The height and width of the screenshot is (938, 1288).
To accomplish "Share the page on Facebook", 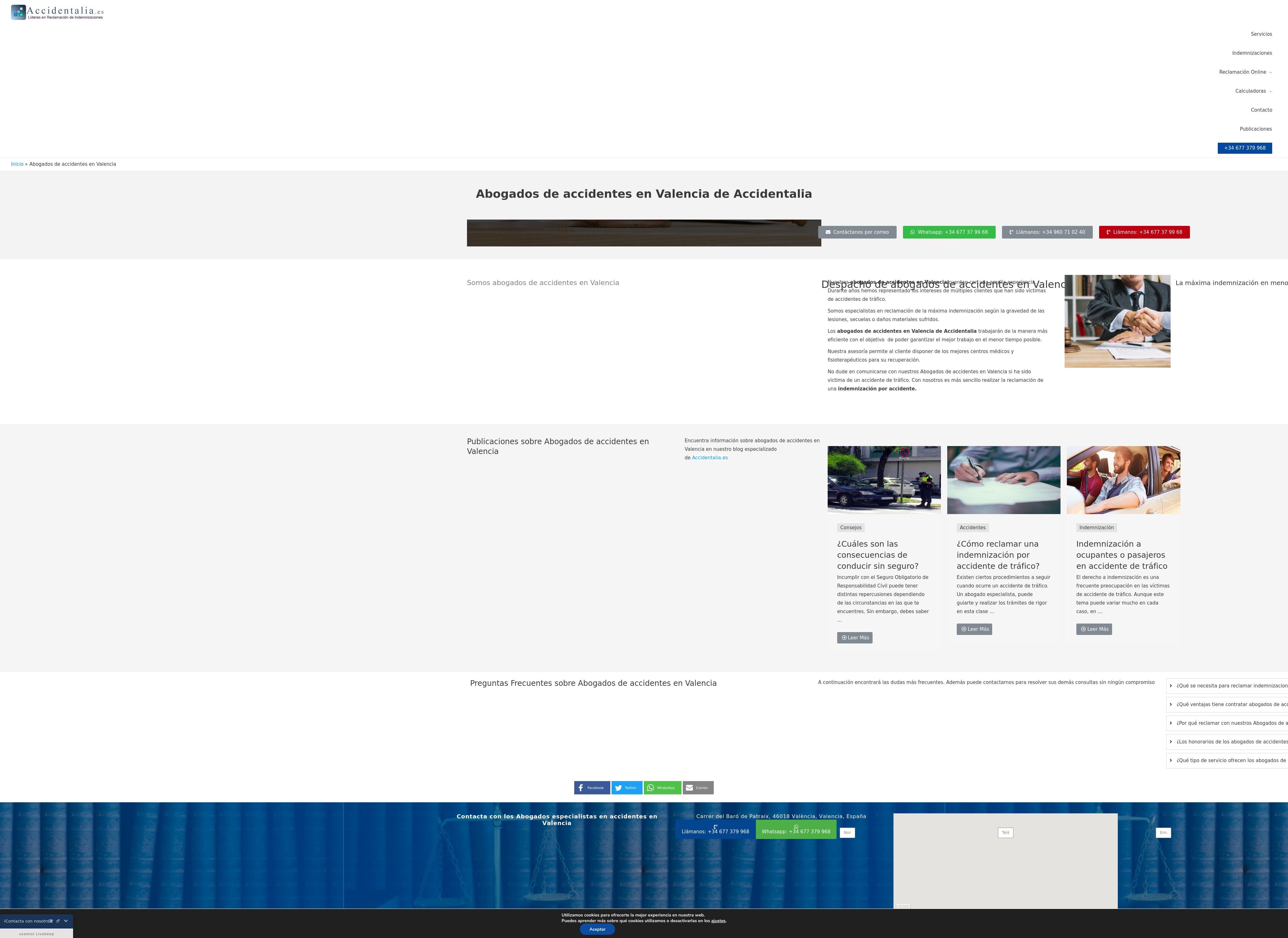I will pyautogui.click(x=592, y=788).
